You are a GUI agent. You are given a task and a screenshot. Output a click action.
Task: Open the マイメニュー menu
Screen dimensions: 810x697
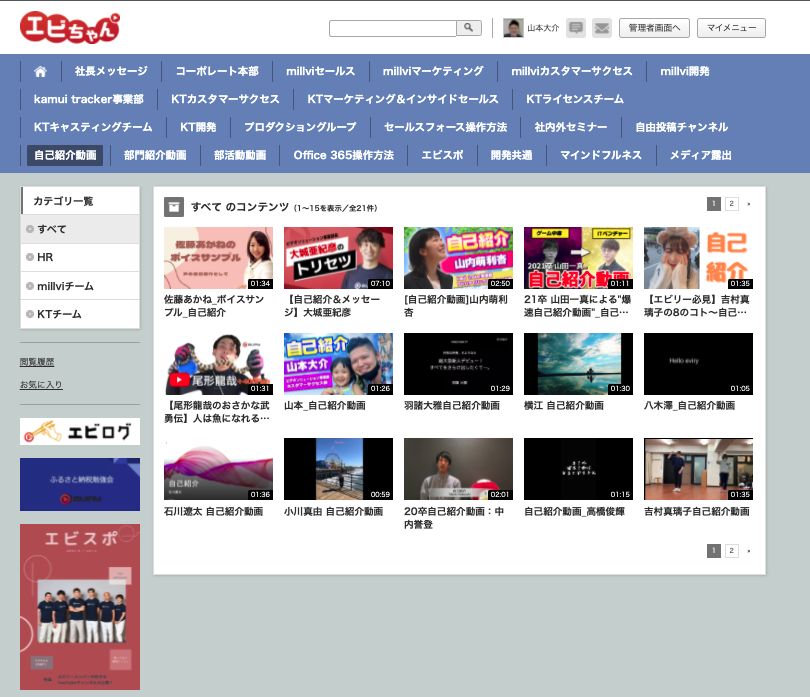(731, 28)
